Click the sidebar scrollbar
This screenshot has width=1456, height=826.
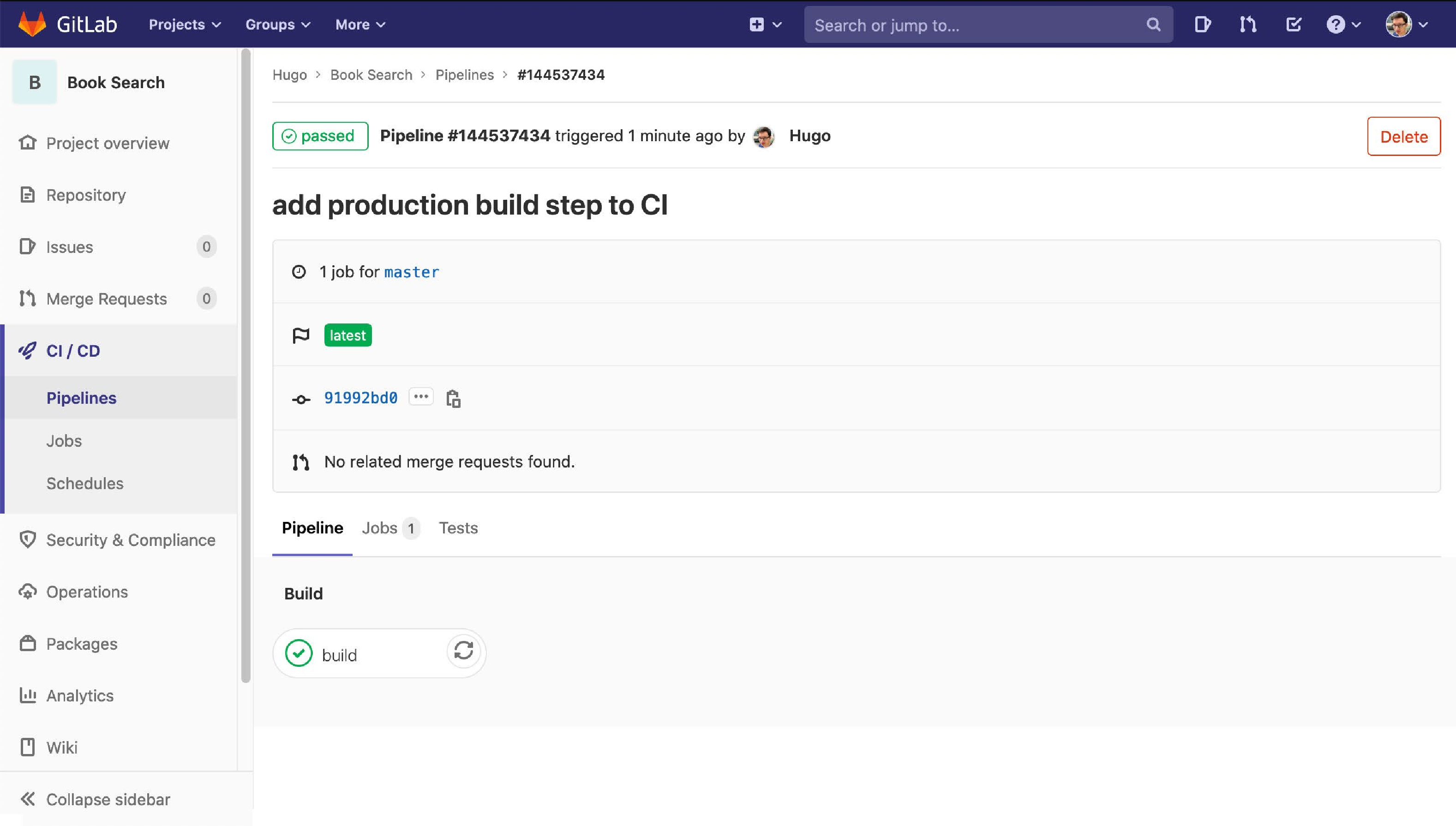[x=246, y=366]
